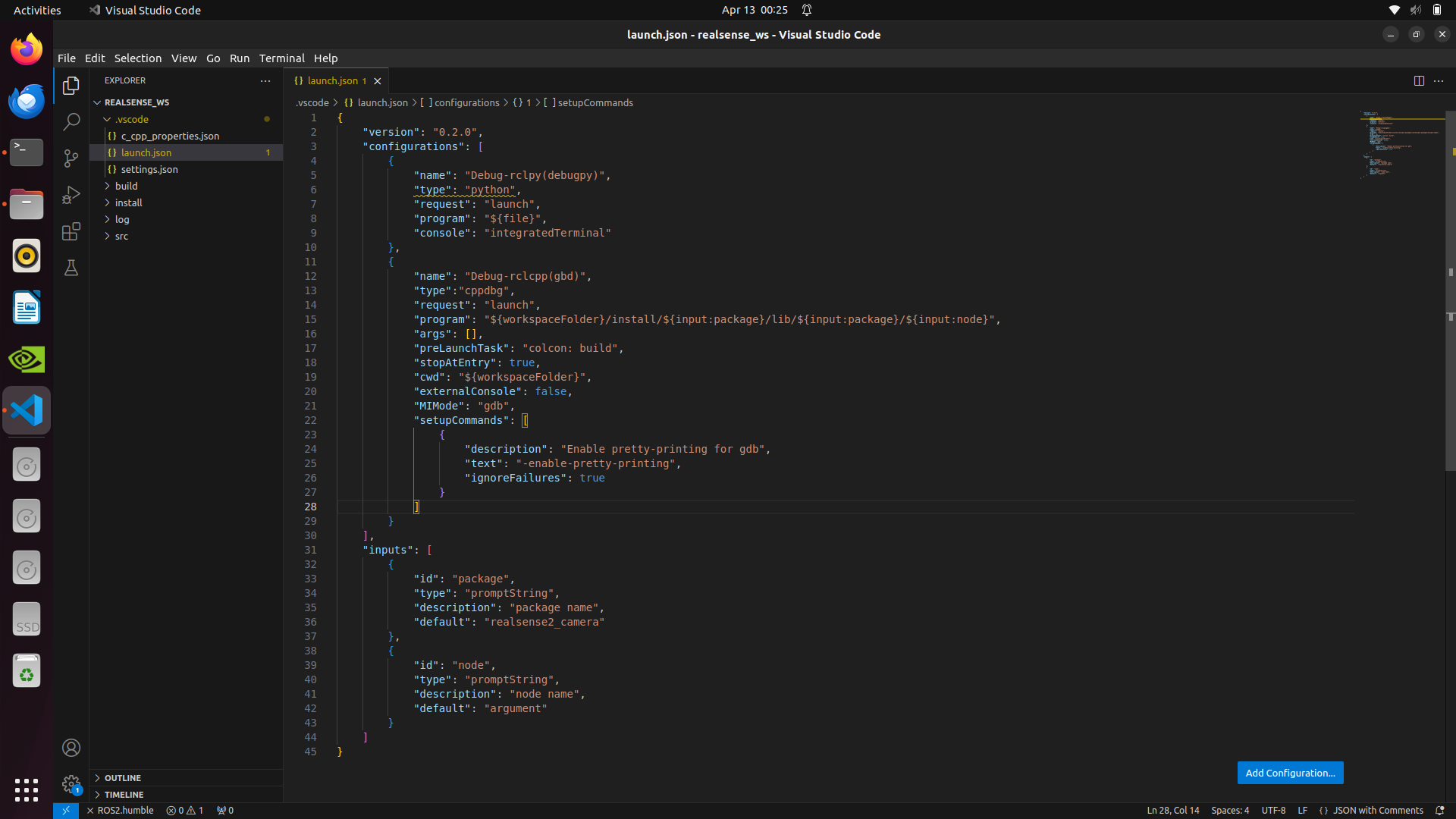Open the Edit menu
The width and height of the screenshot is (1456, 819).
(x=95, y=58)
